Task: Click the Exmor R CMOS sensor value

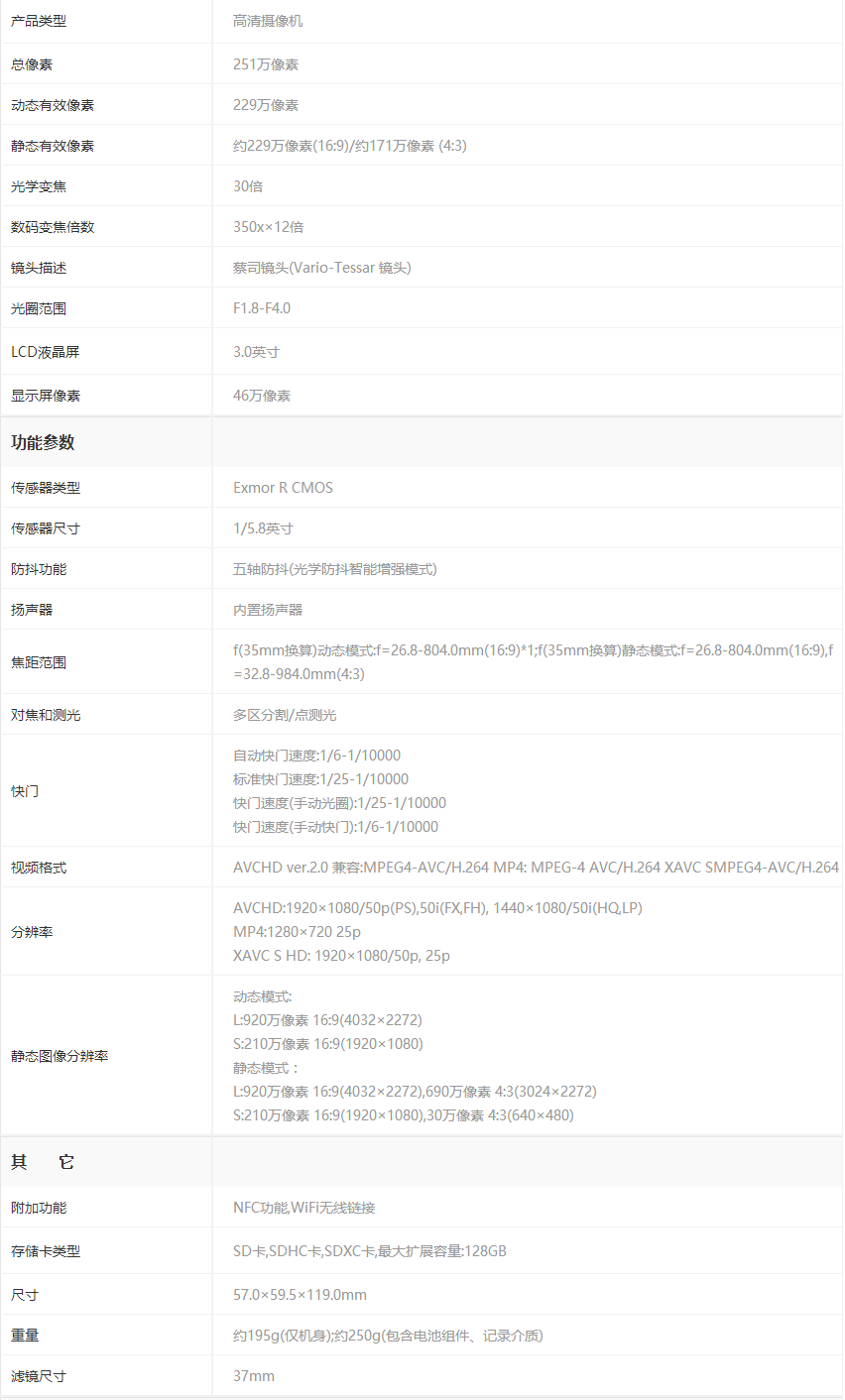Action: coord(283,488)
